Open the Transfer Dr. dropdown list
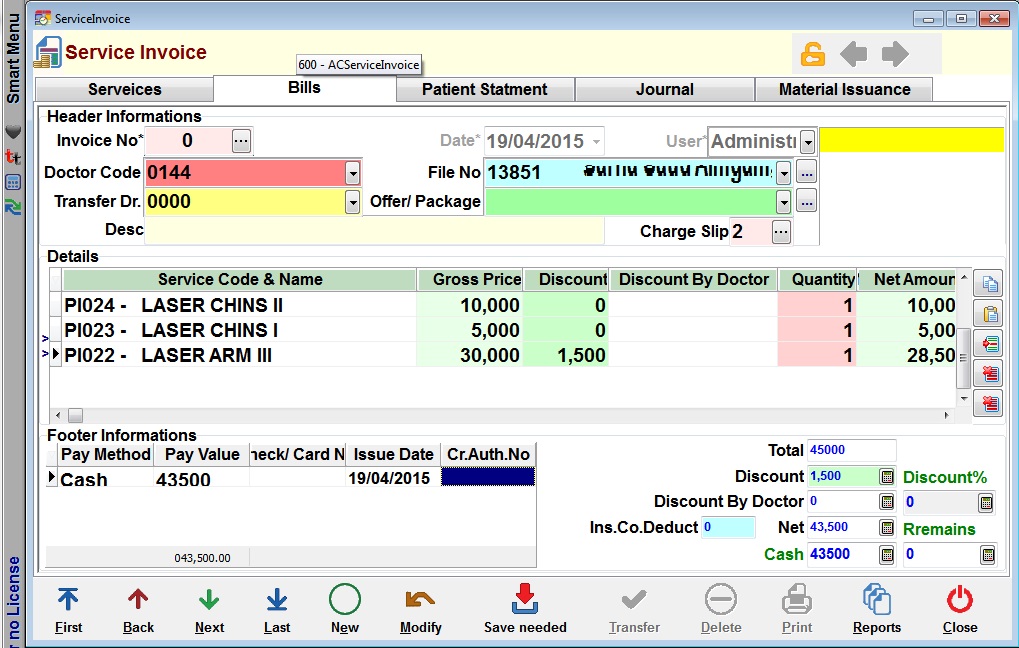The height and width of the screenshot is (648, 1019). [x=352, y=202]
